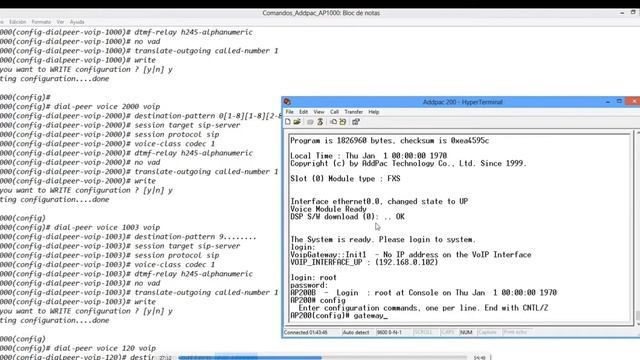
Task: Click the CAPS indicator in HyperTerminal status bar
Action: pos(448,333)
